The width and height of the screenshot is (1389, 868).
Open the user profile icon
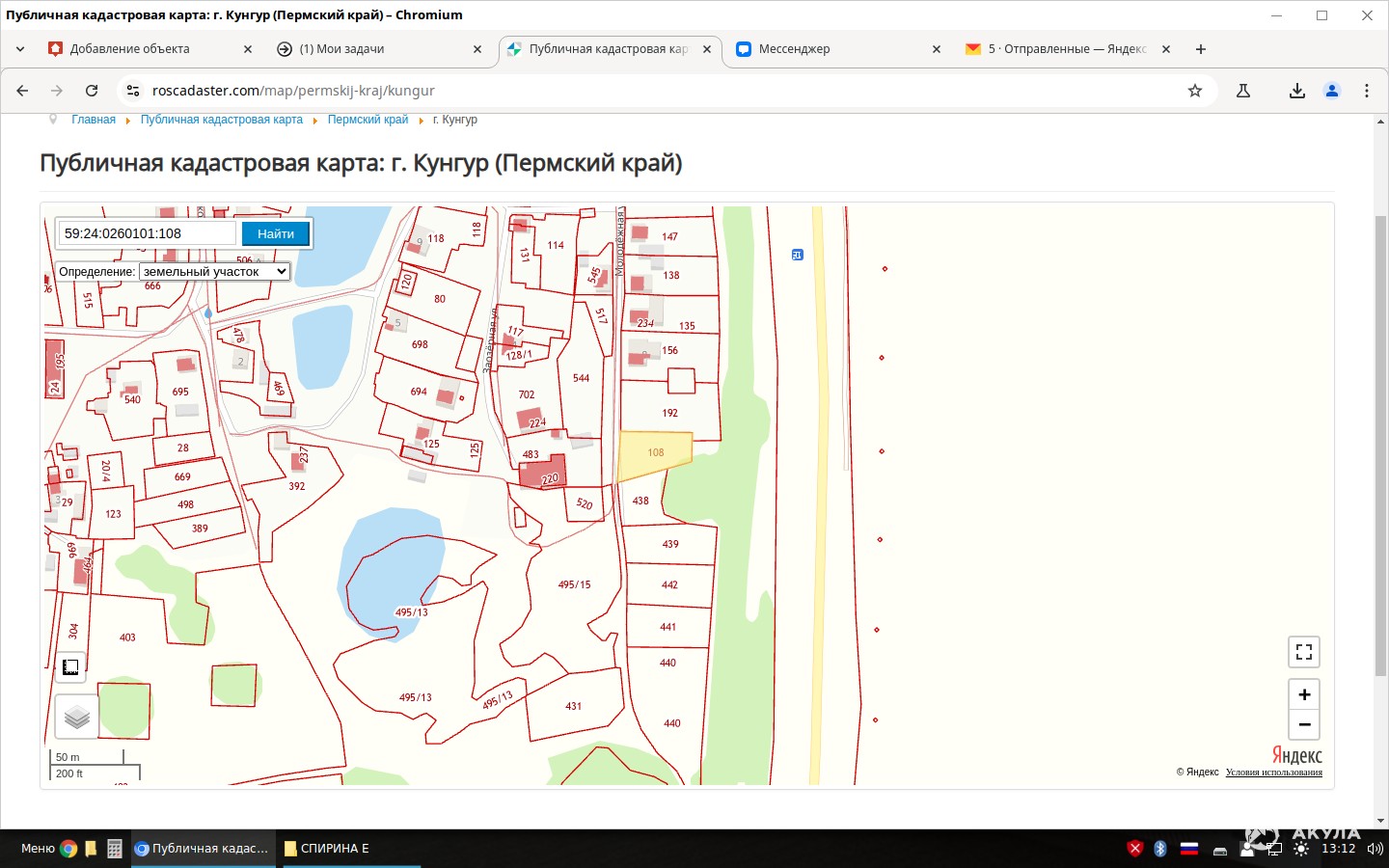(1332, 91)
